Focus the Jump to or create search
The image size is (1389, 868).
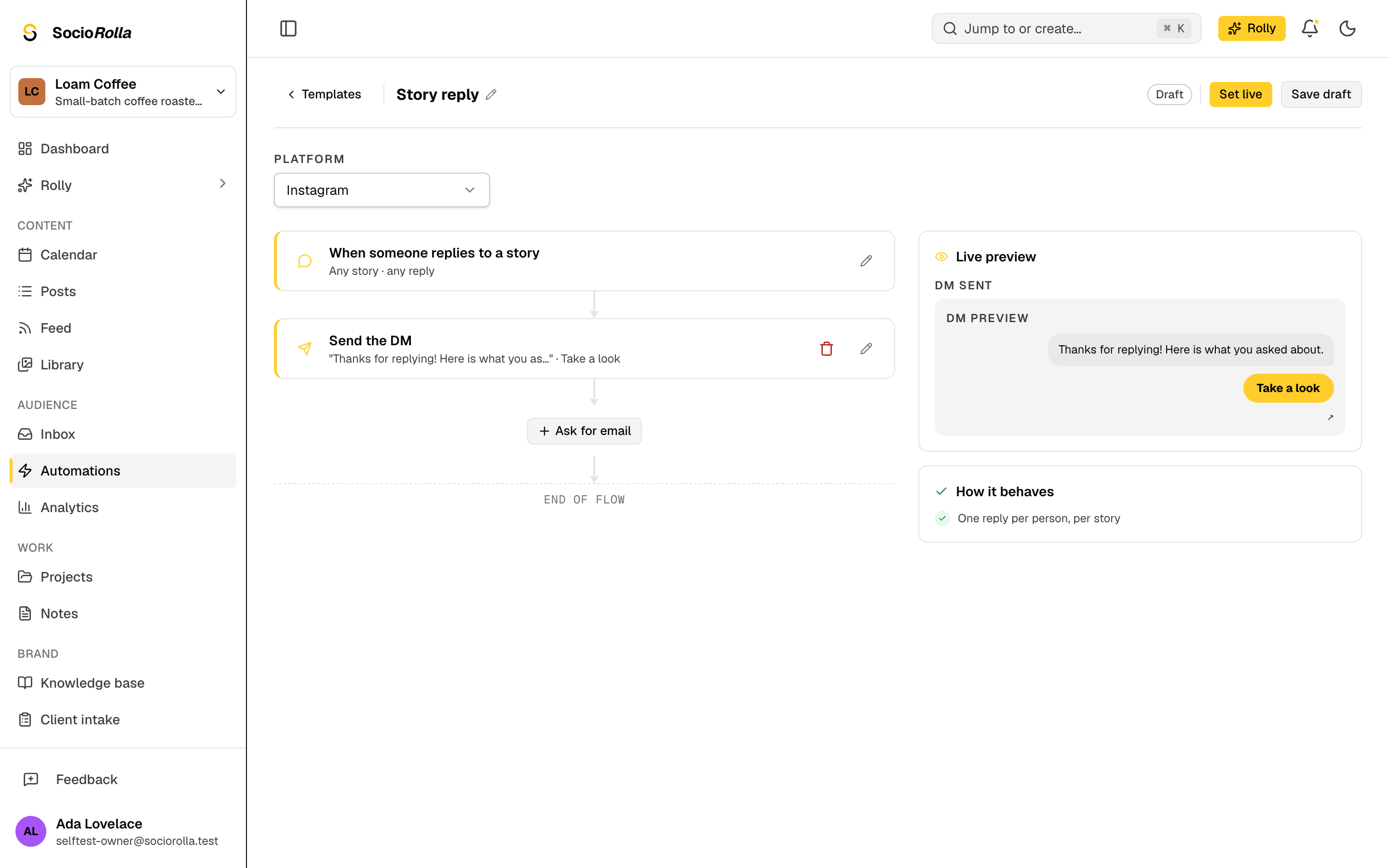pos(1066,28)
